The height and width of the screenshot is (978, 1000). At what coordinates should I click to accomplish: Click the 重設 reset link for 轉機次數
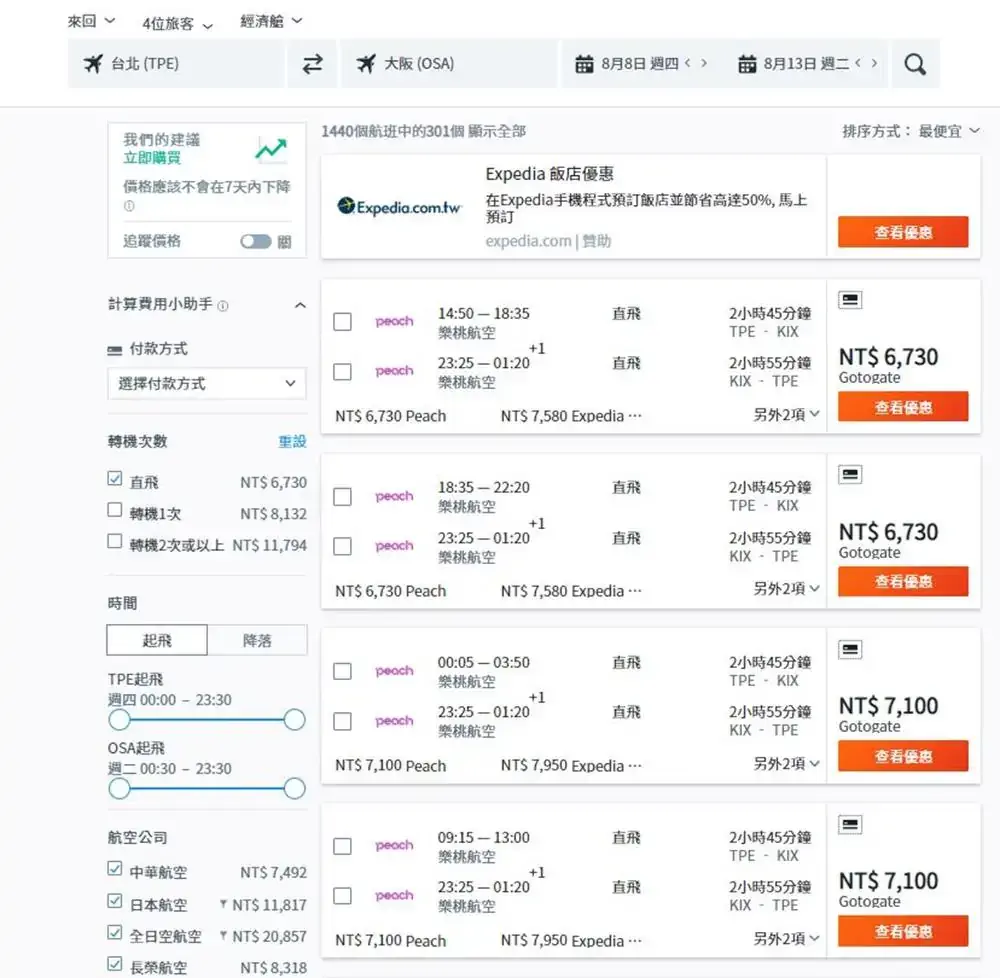292,441
